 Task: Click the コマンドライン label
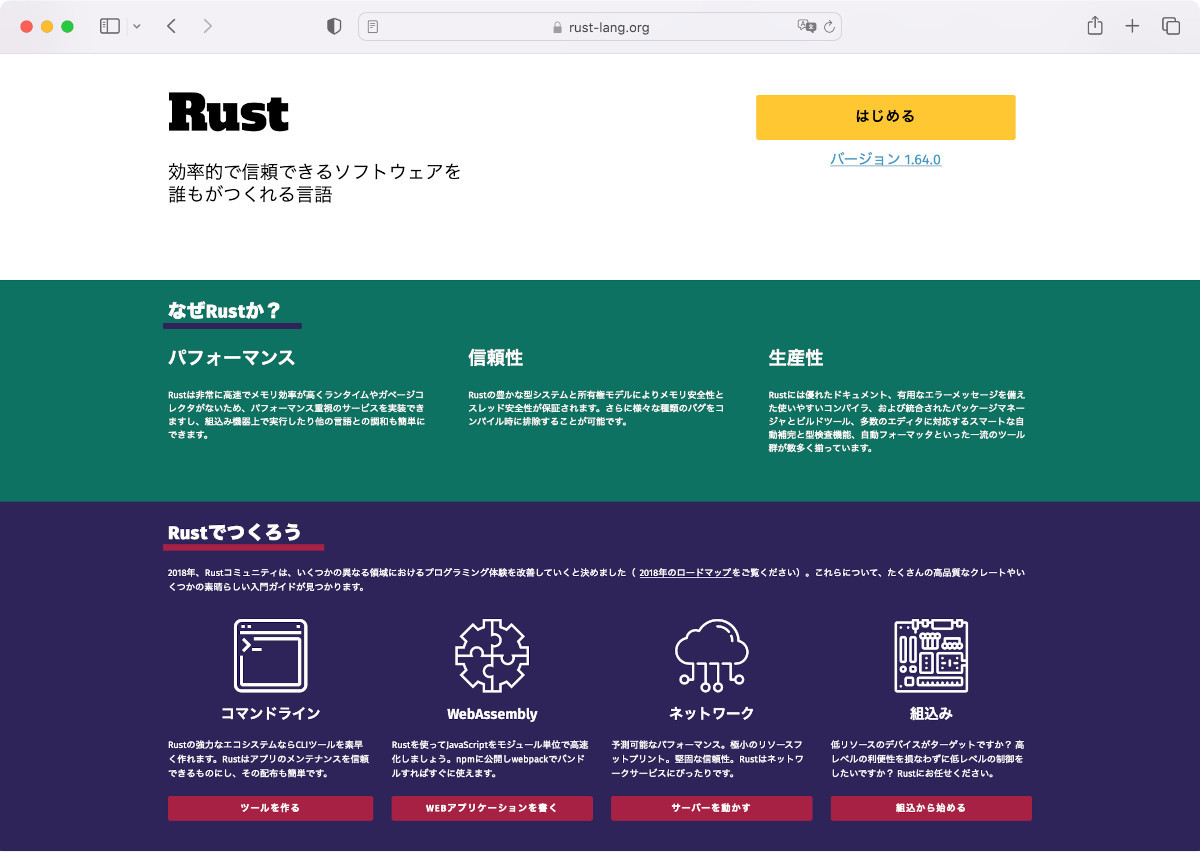tap(270, 714)
